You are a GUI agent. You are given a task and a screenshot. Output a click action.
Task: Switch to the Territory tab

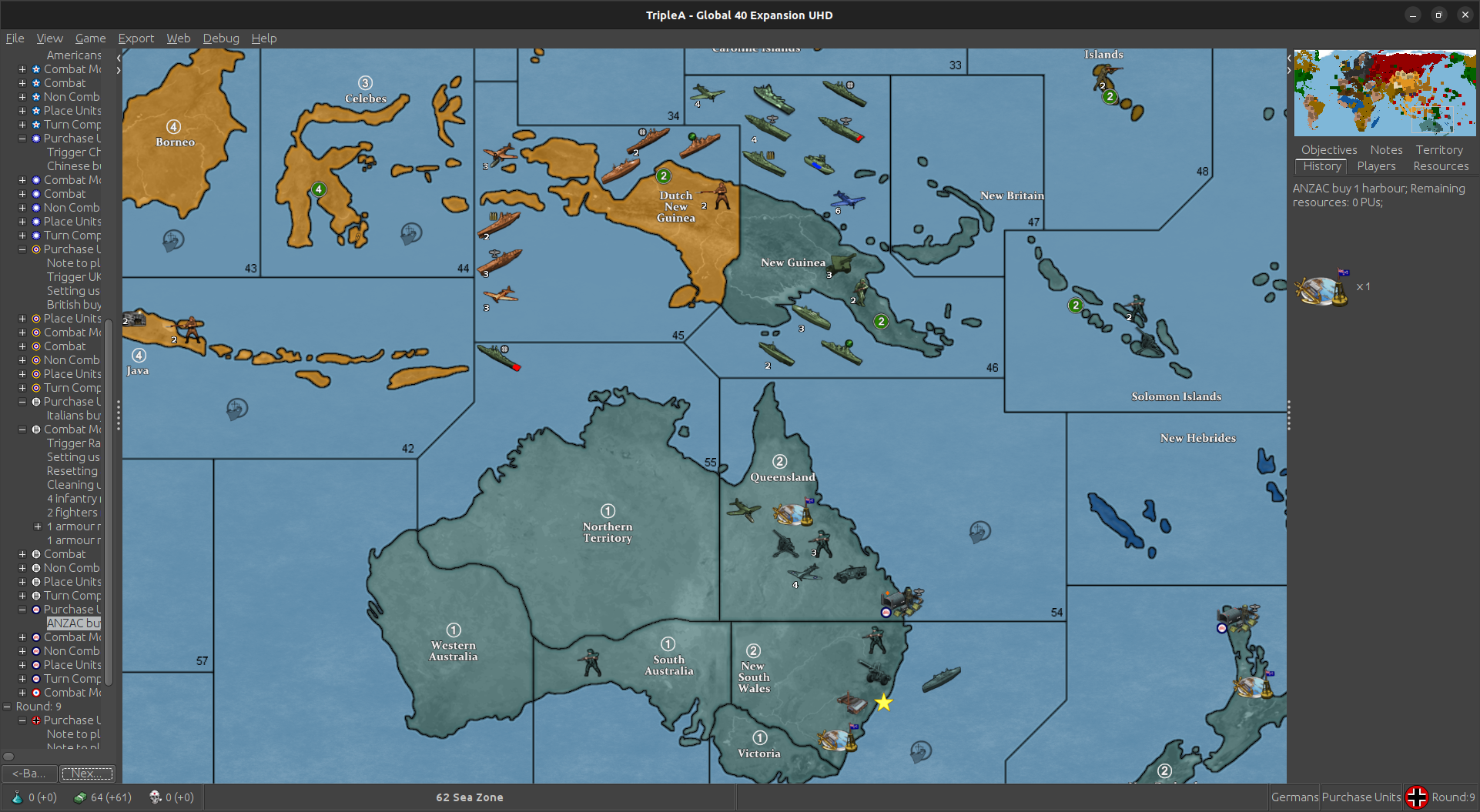(1438, 150)
